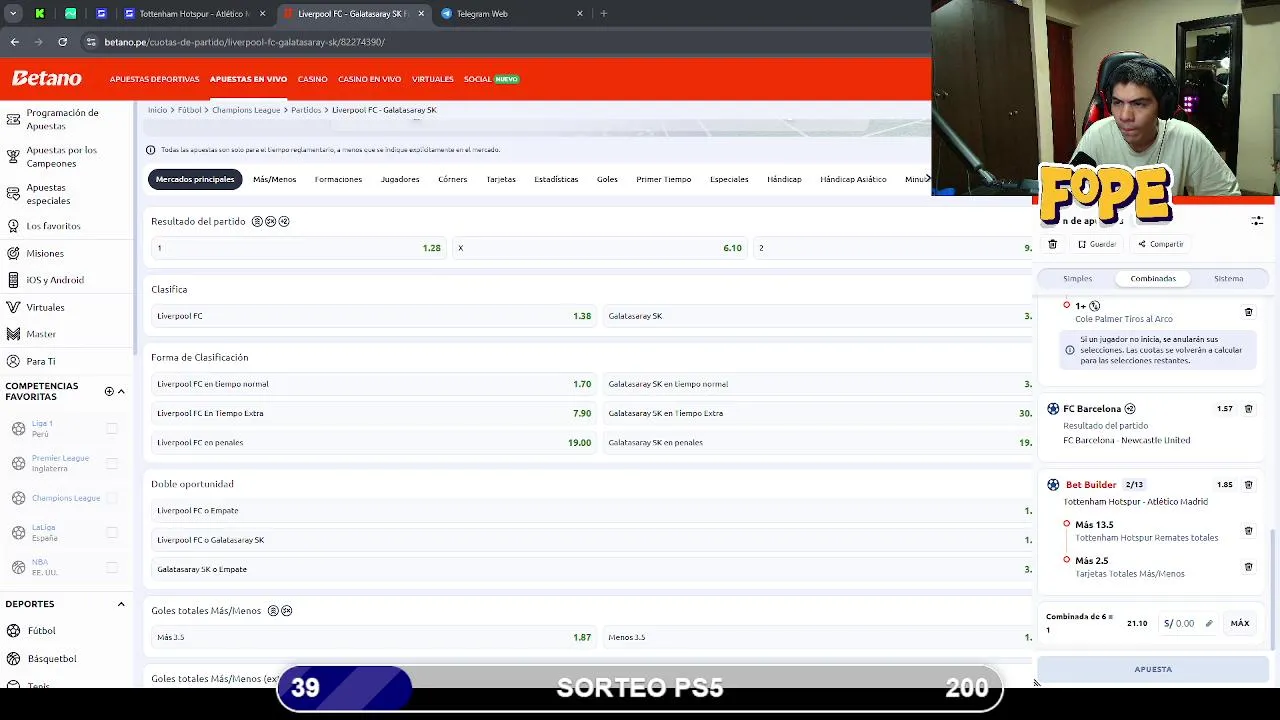Remove Más 13.5 Tottenham Remates selection
This screenshot has width=1280, height=720.
(x=1248, y=531)
